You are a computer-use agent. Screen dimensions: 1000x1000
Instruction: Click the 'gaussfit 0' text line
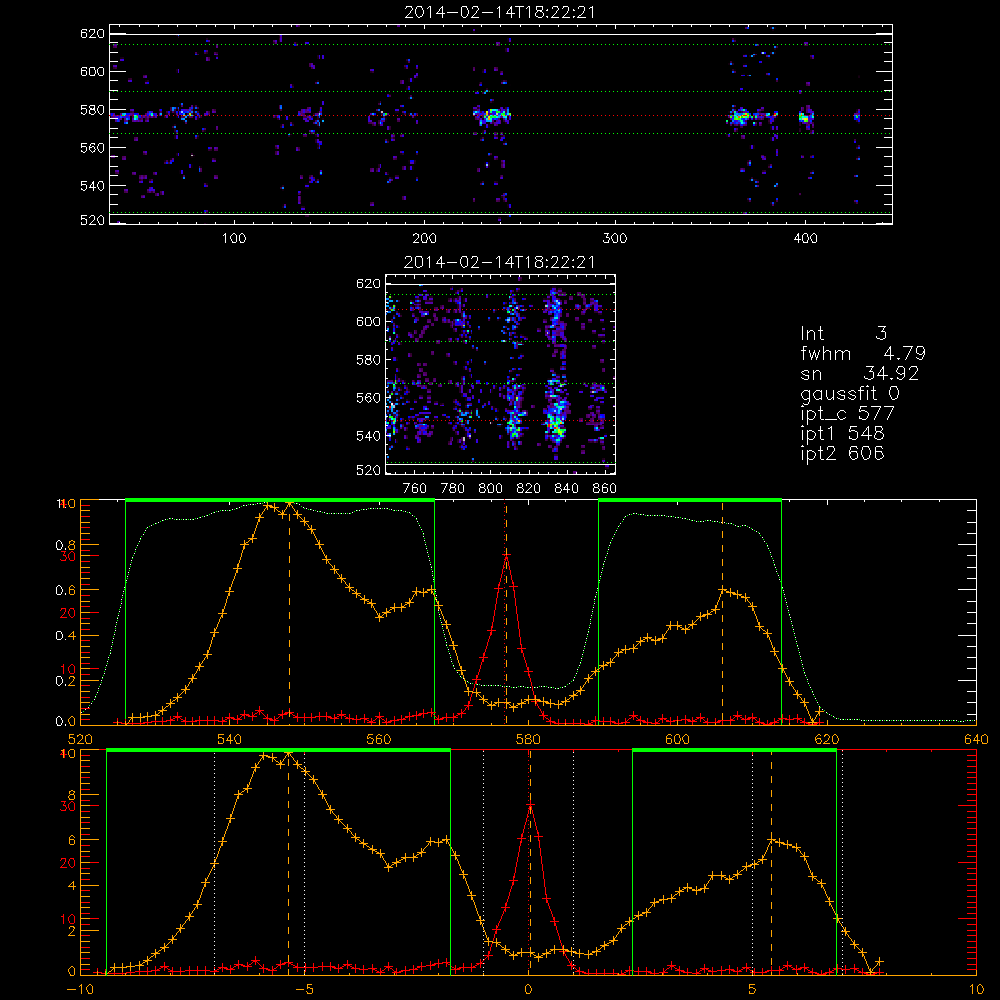[849, 393]
